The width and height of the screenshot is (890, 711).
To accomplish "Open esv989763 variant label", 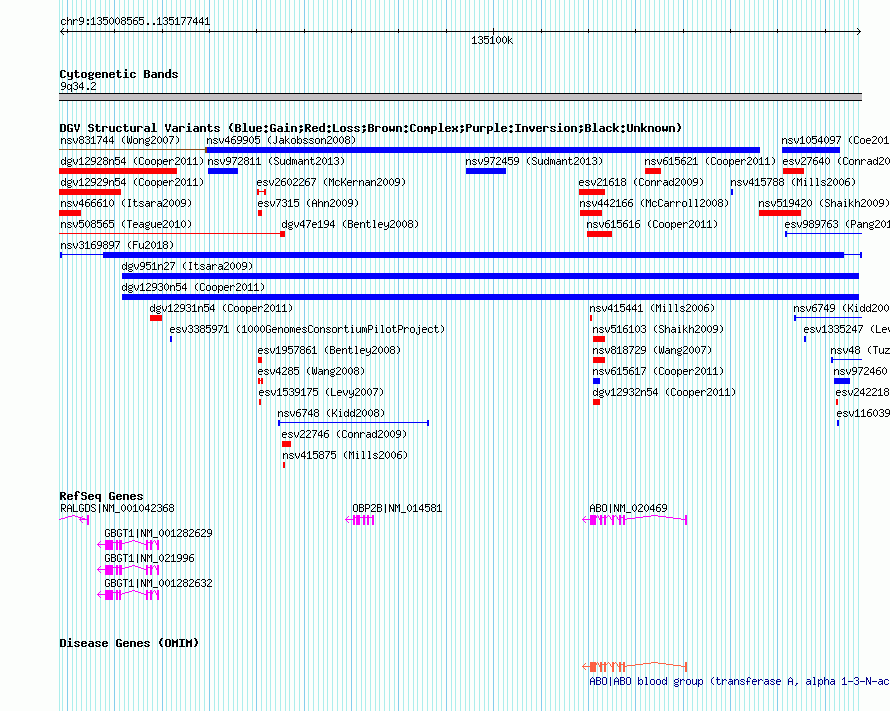I will click(x=837, y=224).
